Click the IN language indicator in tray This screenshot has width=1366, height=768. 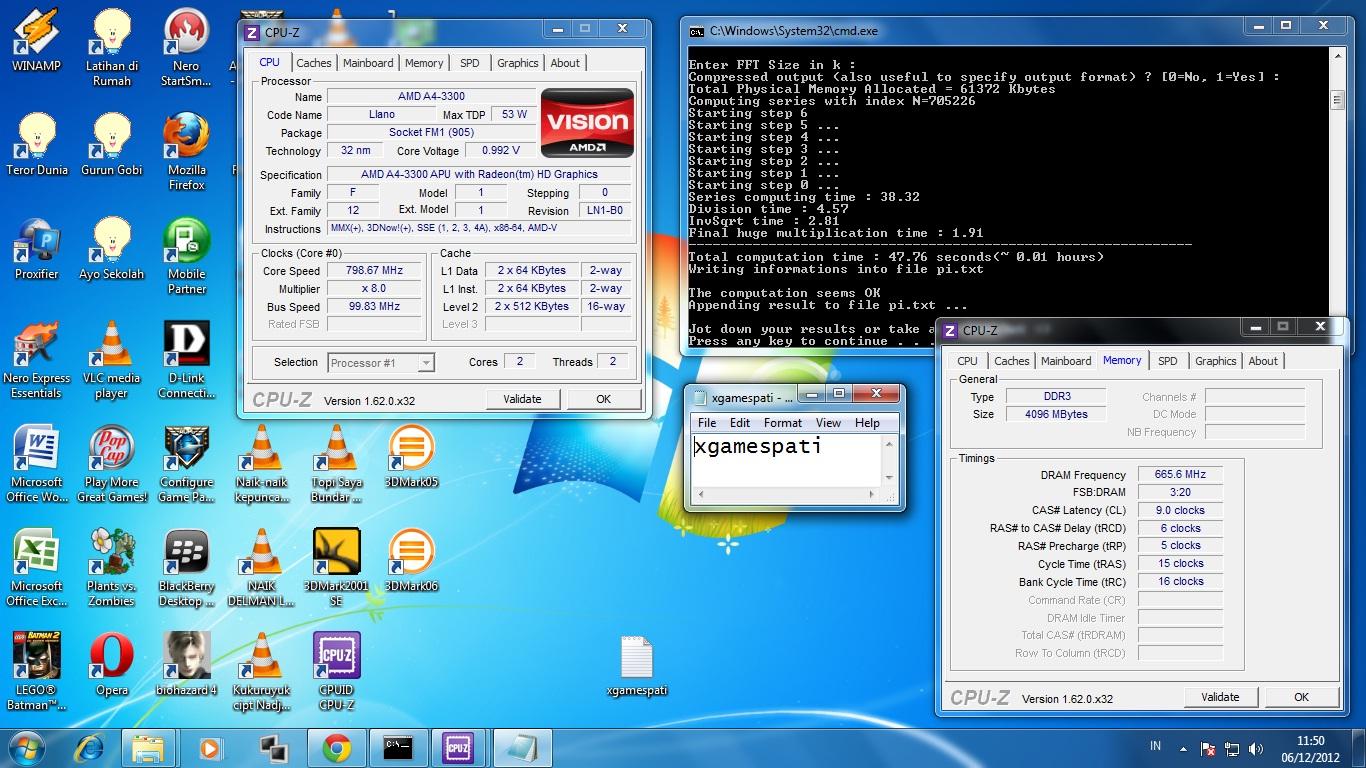(x=1156, y=746)
